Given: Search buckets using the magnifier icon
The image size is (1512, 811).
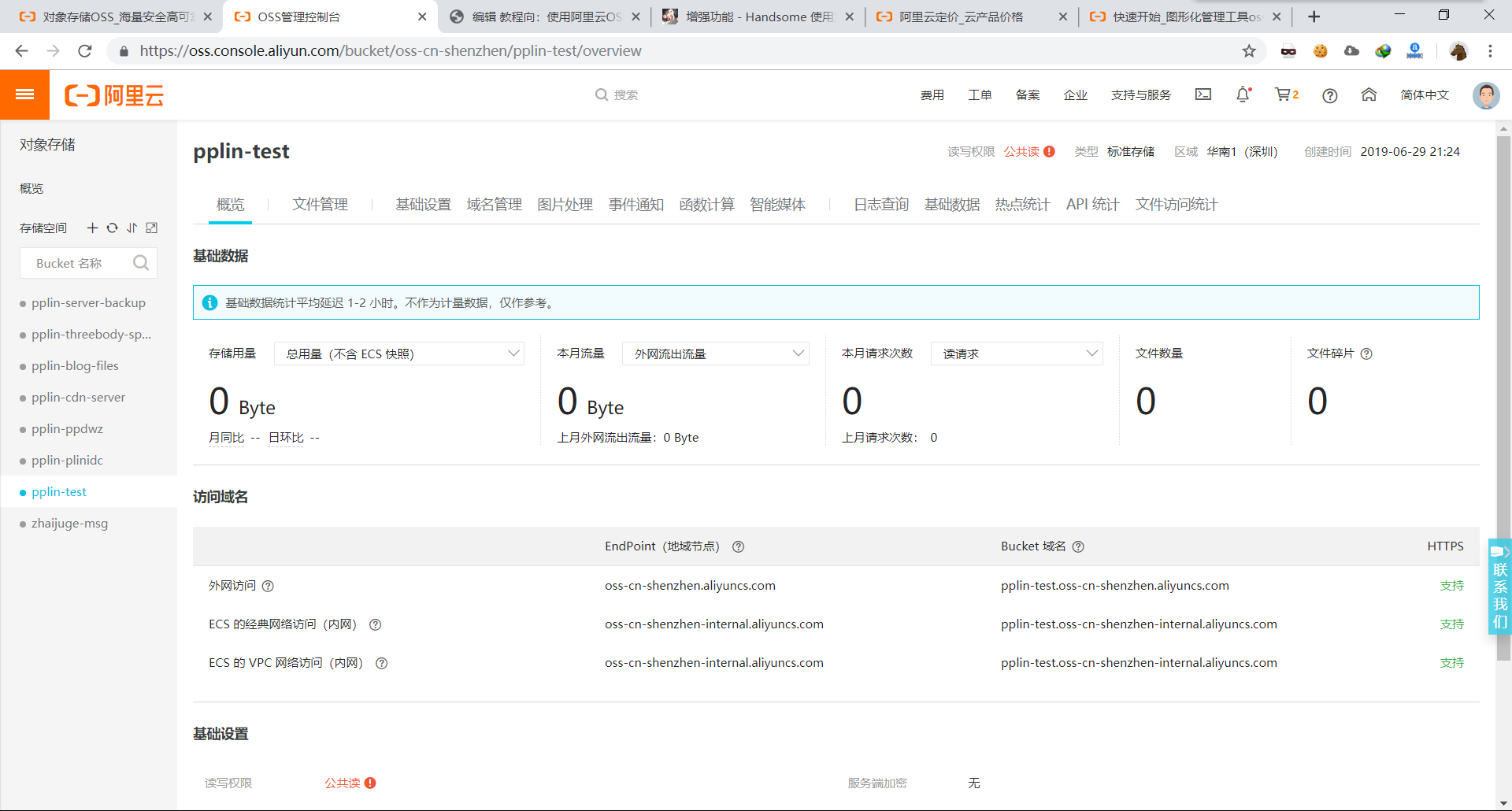Looking at the screenshot, I should click(140, 263).
